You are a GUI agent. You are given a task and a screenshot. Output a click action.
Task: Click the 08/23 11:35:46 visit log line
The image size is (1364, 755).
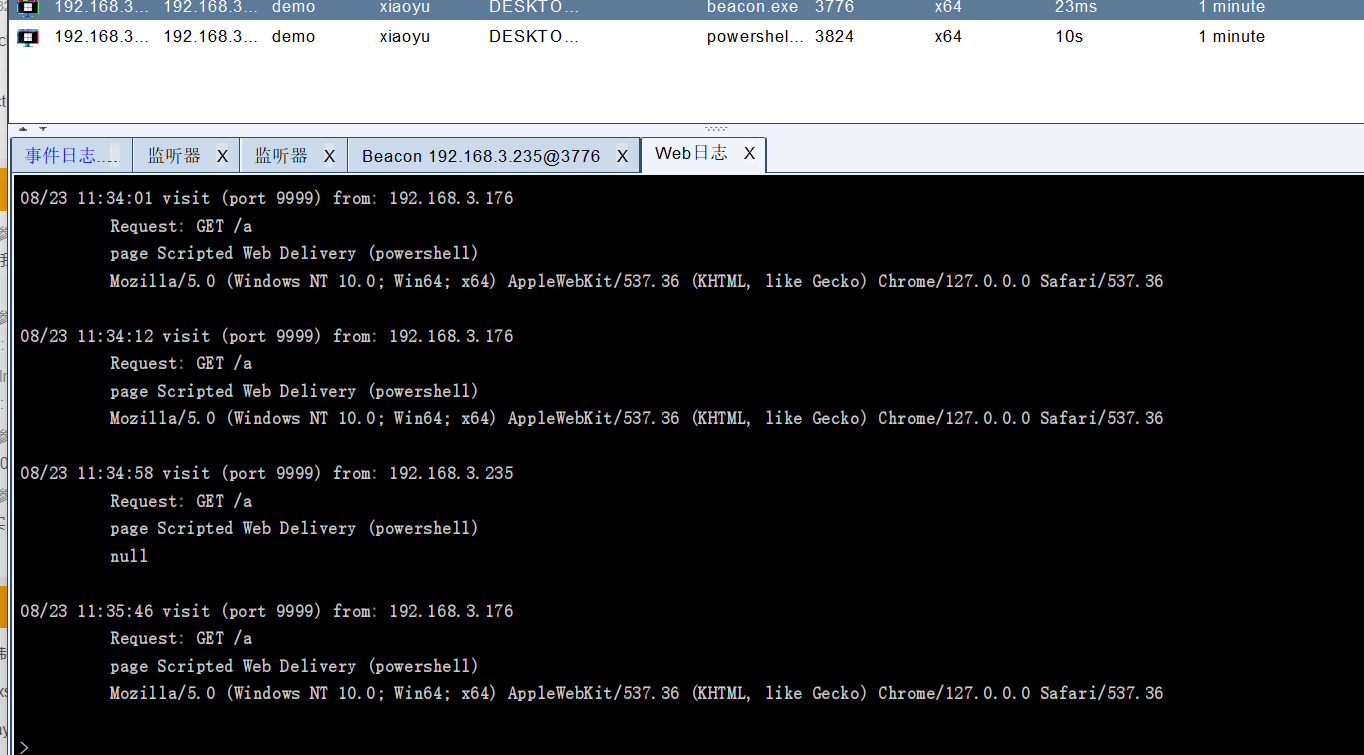[x=267, y=611]
